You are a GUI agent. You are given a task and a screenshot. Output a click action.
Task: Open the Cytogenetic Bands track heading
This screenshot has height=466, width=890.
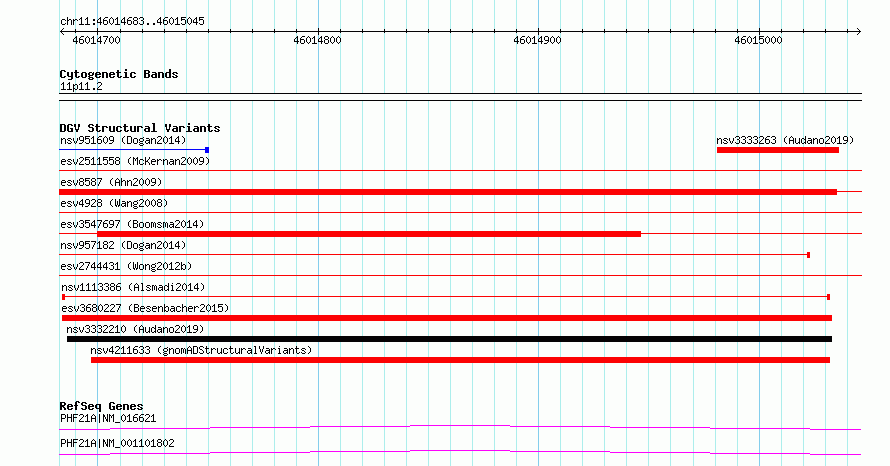[x=119, y=74]
